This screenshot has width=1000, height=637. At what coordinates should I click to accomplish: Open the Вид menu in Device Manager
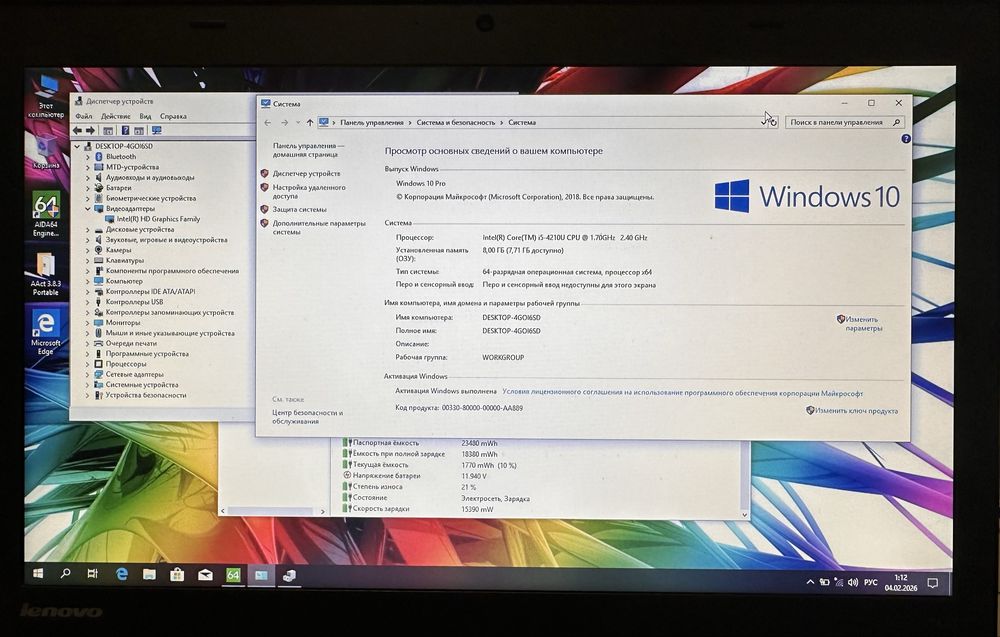click(x=145, y=116)
